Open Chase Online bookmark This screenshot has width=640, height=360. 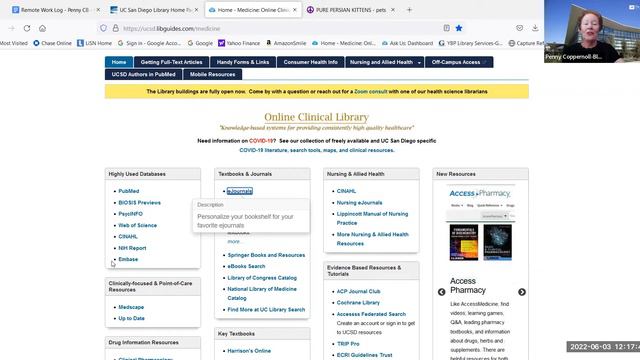pos(52,43)
